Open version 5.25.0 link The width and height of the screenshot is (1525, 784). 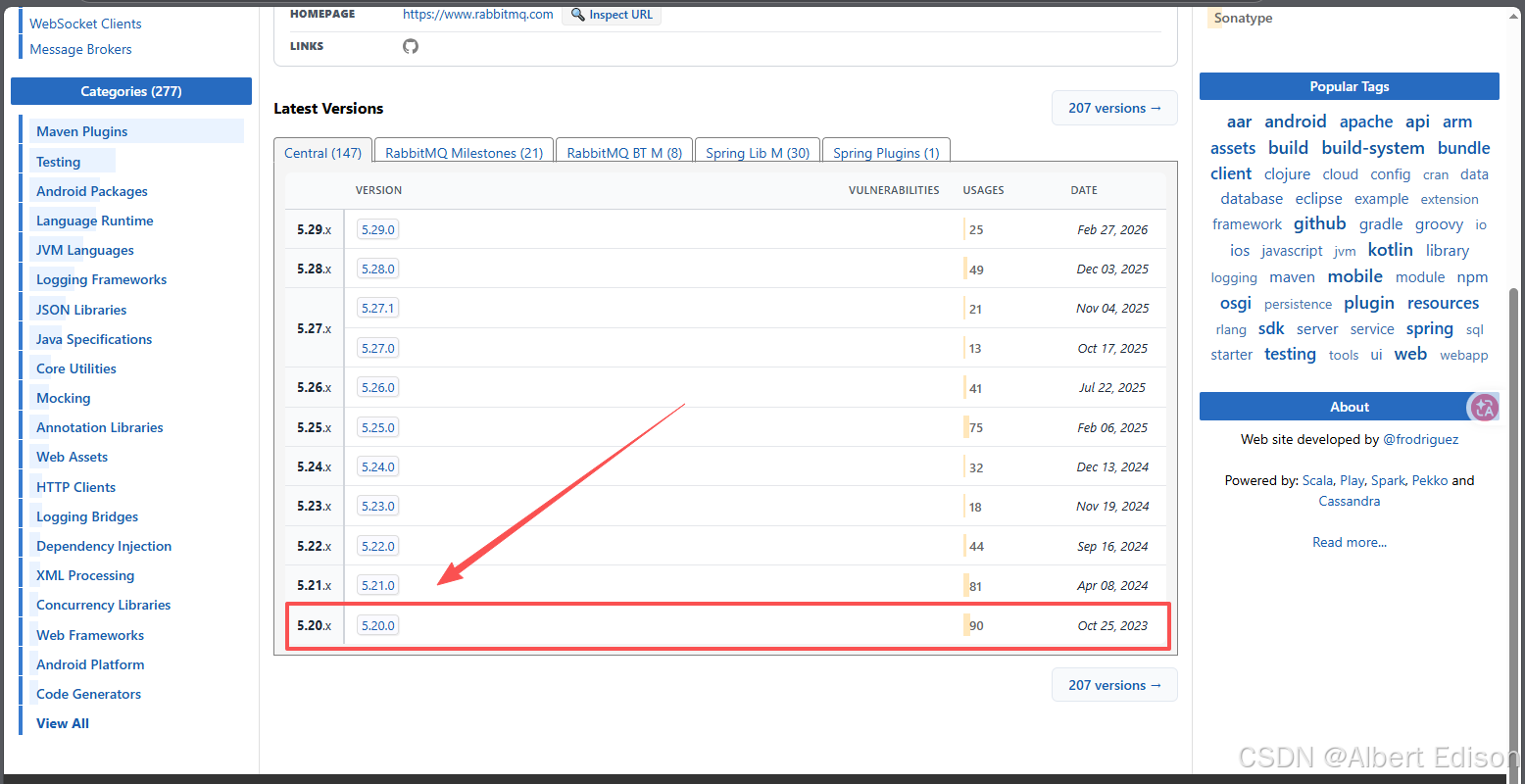coord(377,427)
